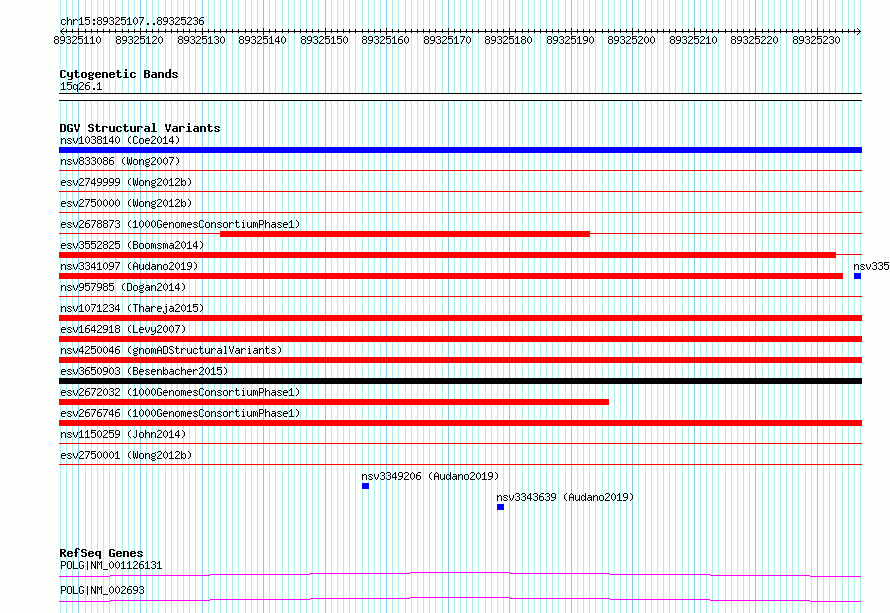
Task: Select the nsv3341097 (Audano2019) label
Action: tap(129, 266)
